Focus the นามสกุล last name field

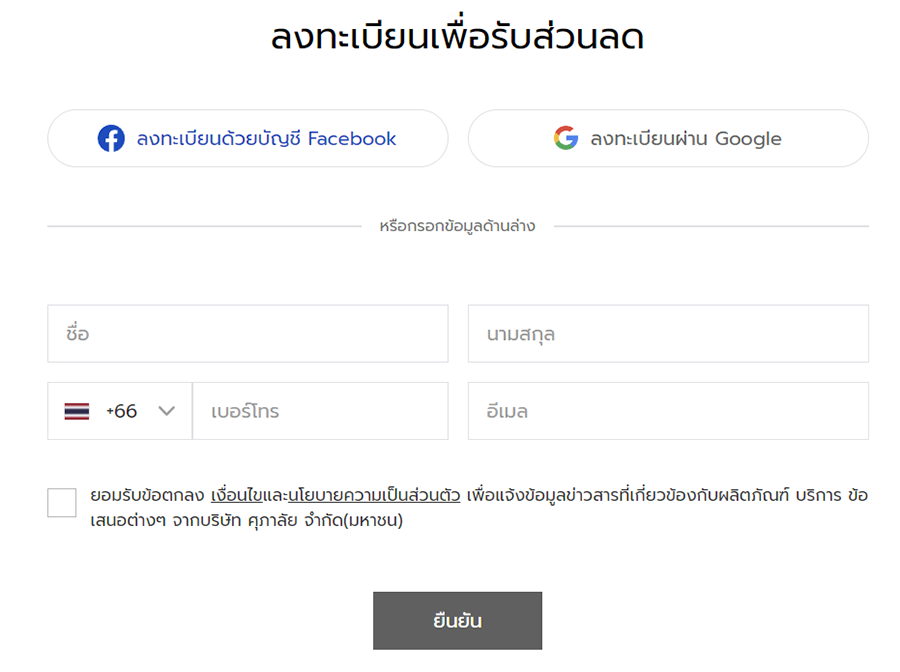pyautogui.click(x=668, y=334)
